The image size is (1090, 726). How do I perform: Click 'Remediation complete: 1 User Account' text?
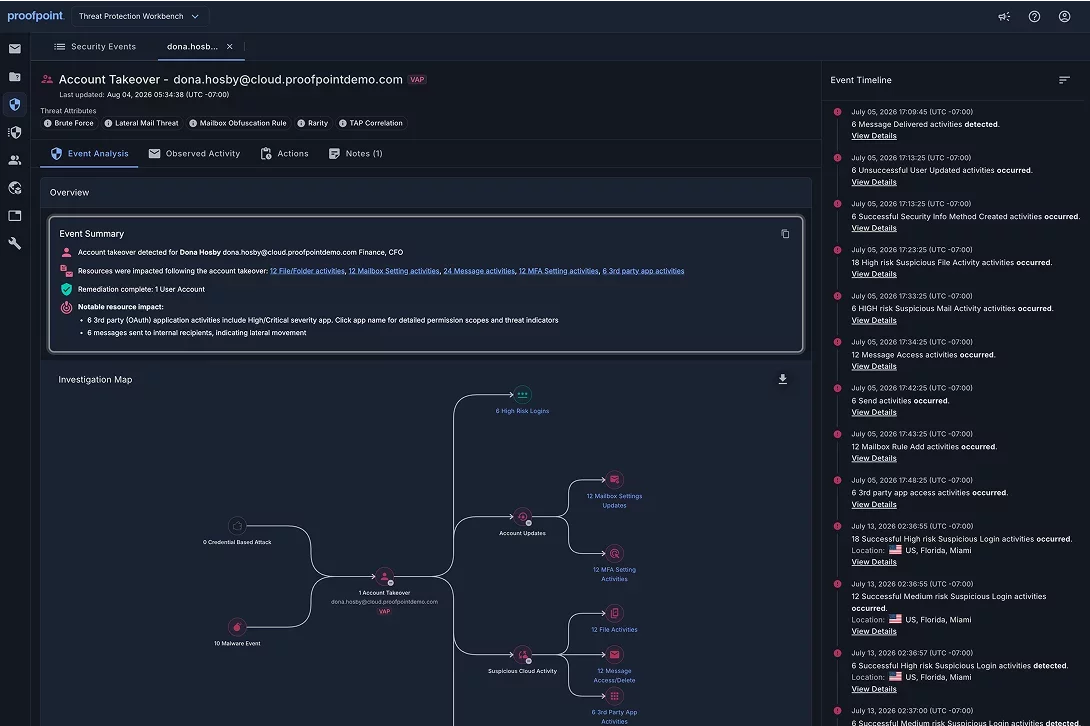(x=141, y=289)
